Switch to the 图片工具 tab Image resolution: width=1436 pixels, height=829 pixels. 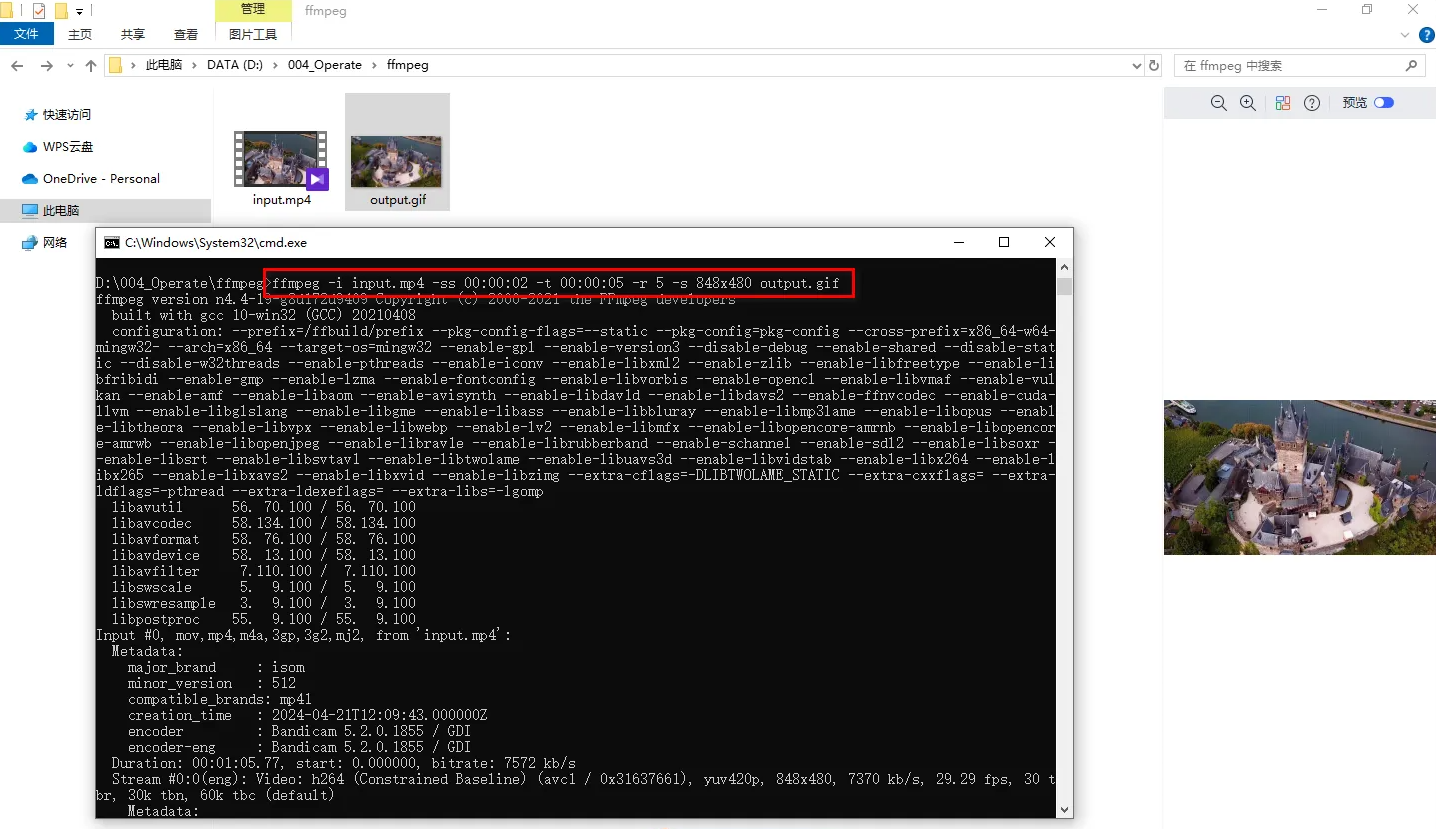pyautogui.click(x=253, y=34)
